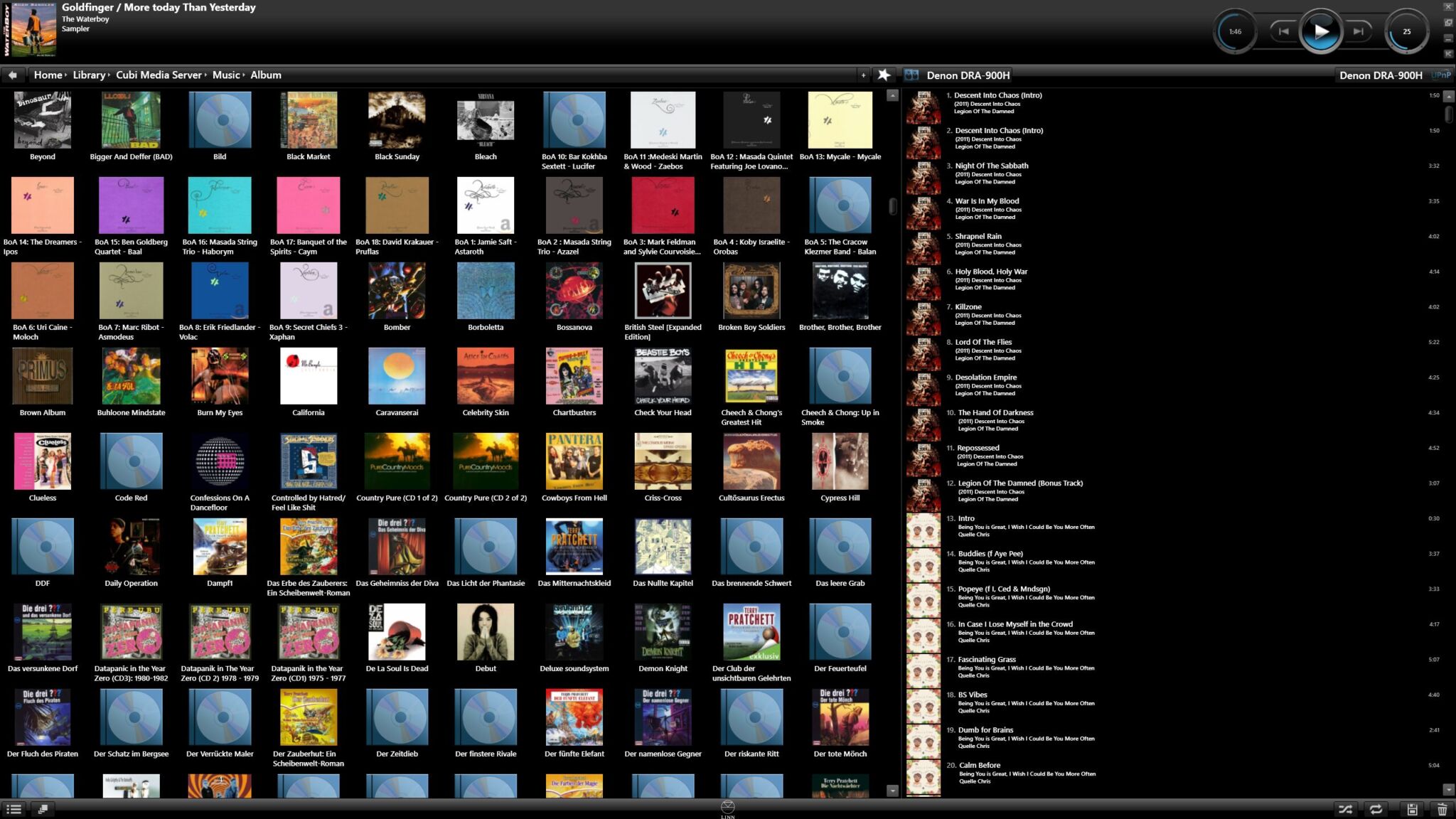
Task: Go to Home in breadcrumb
Action: [48, 75]
